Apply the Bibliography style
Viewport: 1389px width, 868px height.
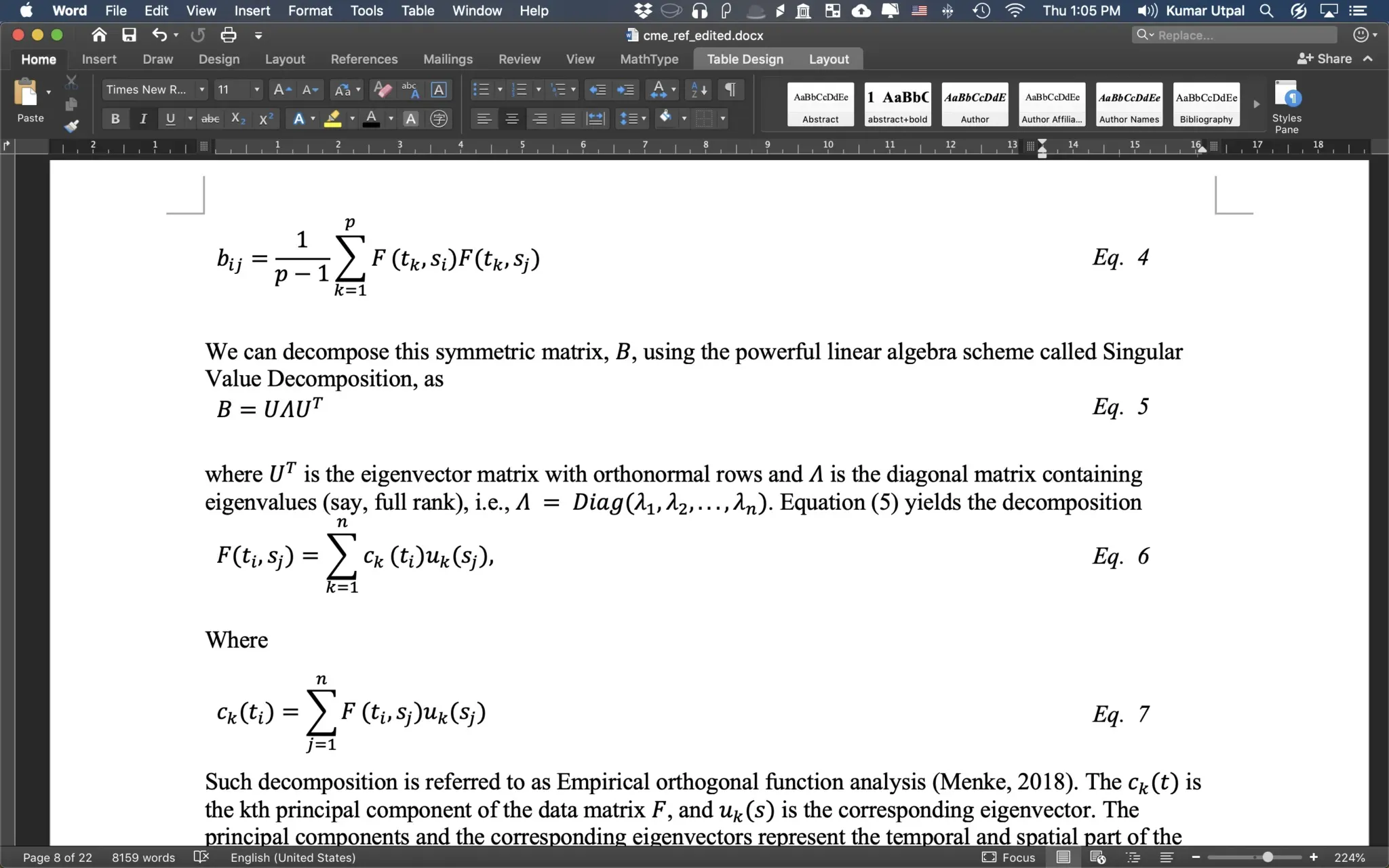1206,104
